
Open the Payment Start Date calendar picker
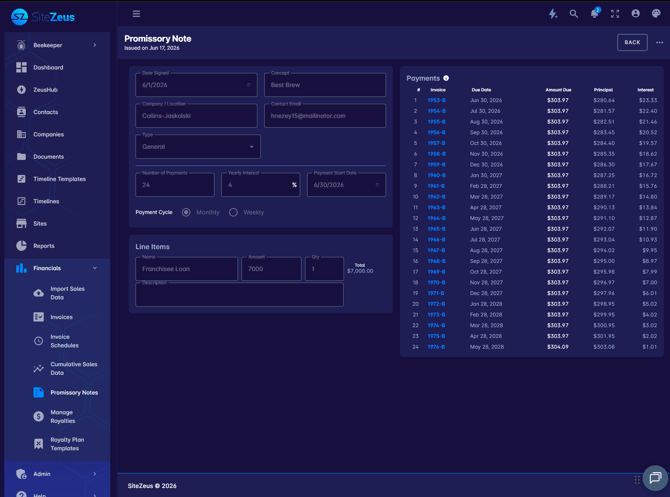(x=377, y=185)
